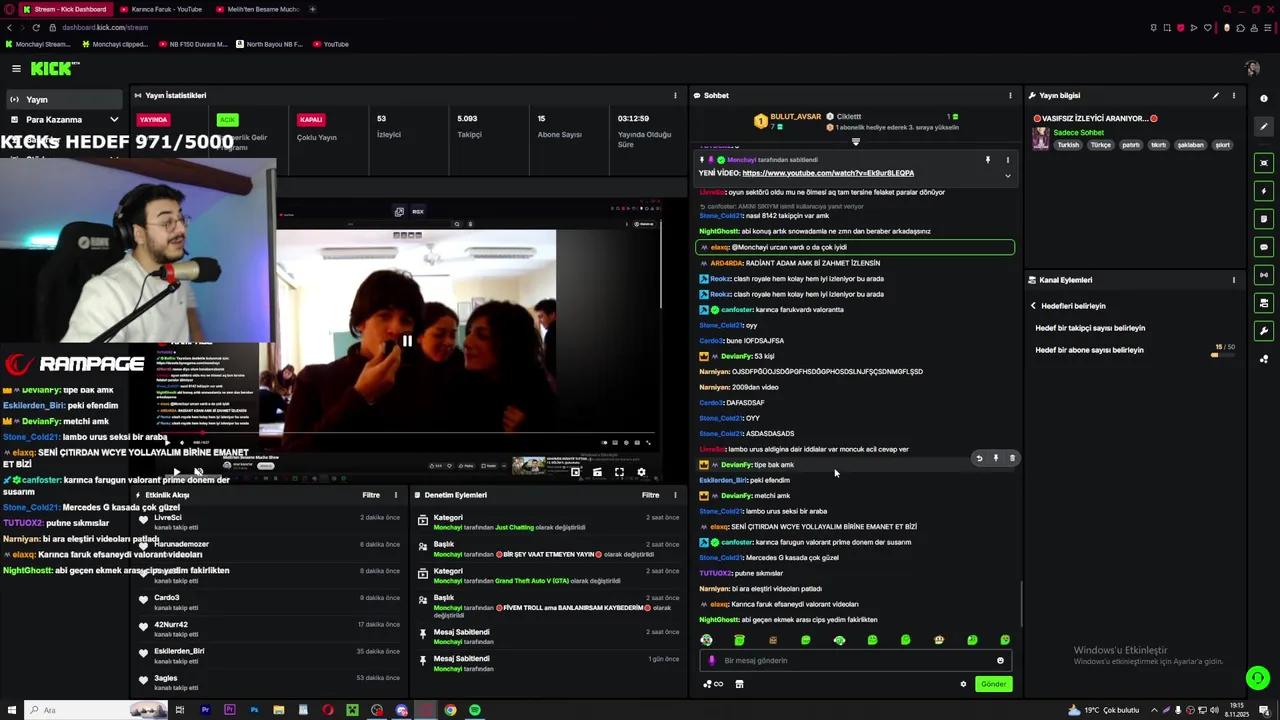Switch to the 'Melih'ten Besame Mucho' browser tab

pos(257,9)
